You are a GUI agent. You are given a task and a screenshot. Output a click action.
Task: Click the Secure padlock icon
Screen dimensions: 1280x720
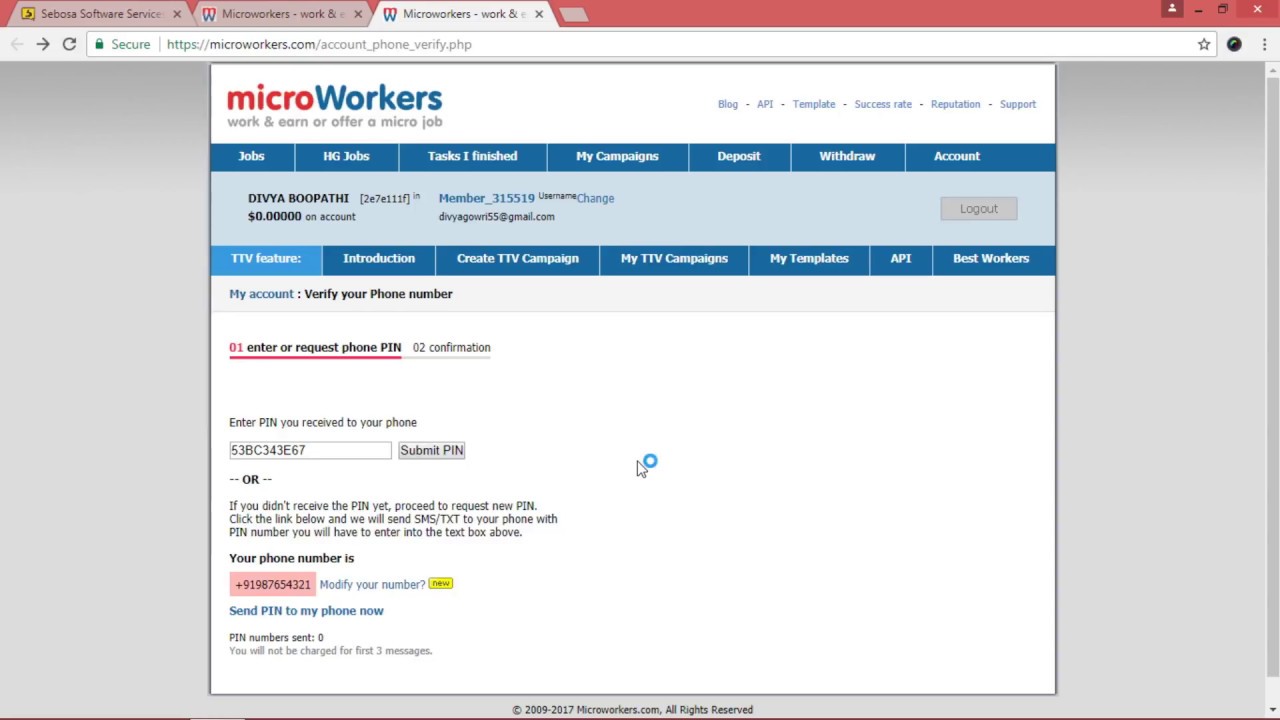(98, 44)
